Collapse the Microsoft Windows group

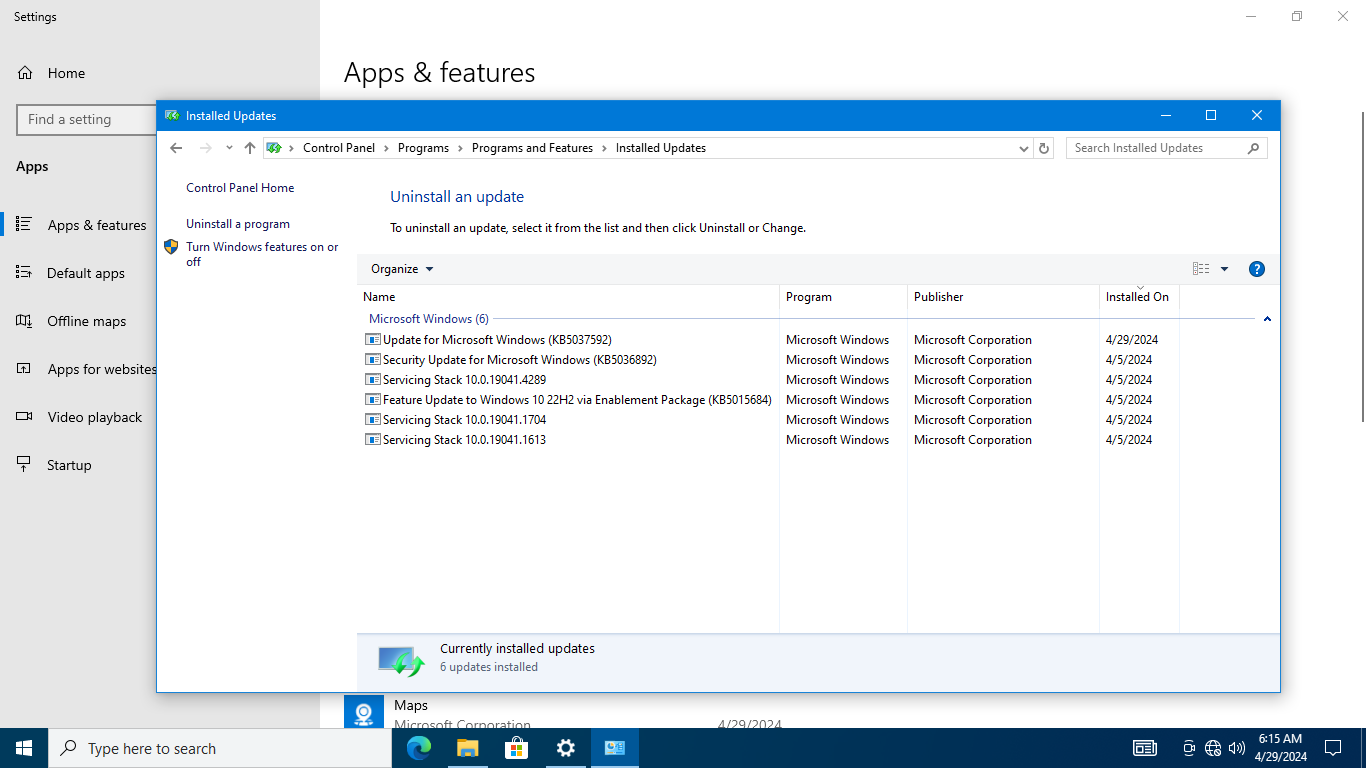tap(1267, 319)
